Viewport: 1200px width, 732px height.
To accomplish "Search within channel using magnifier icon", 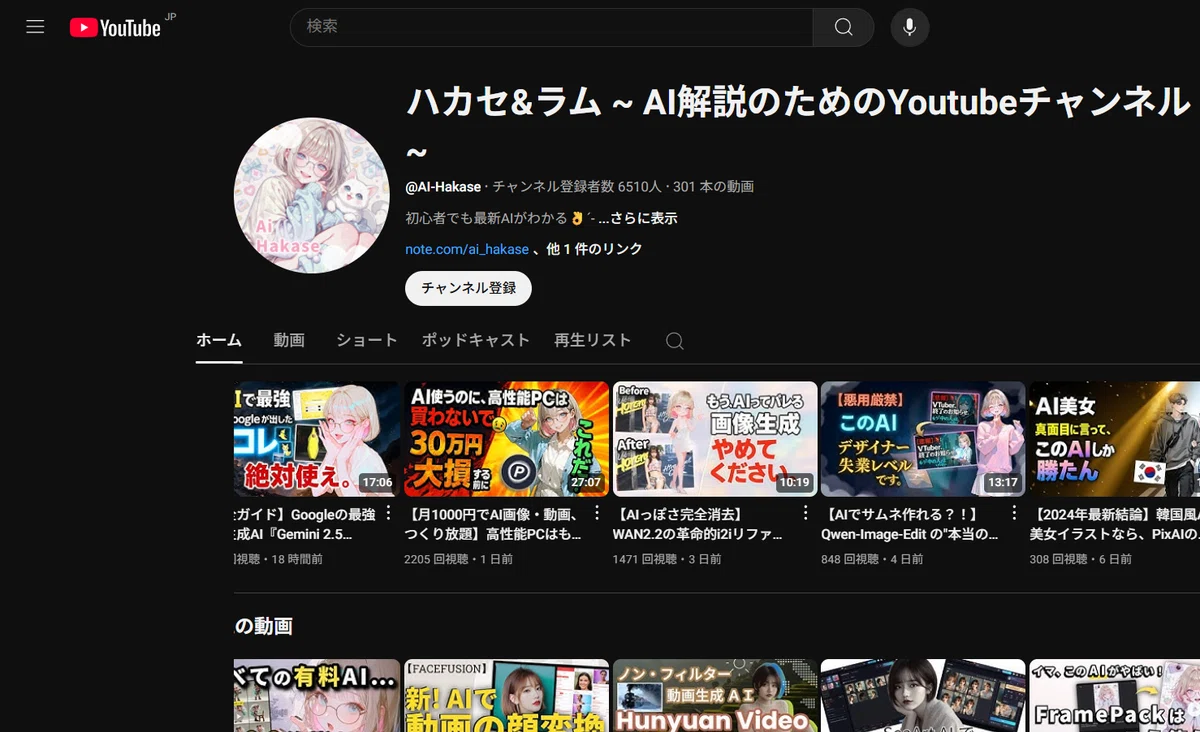I will click(x=675, y=341).
